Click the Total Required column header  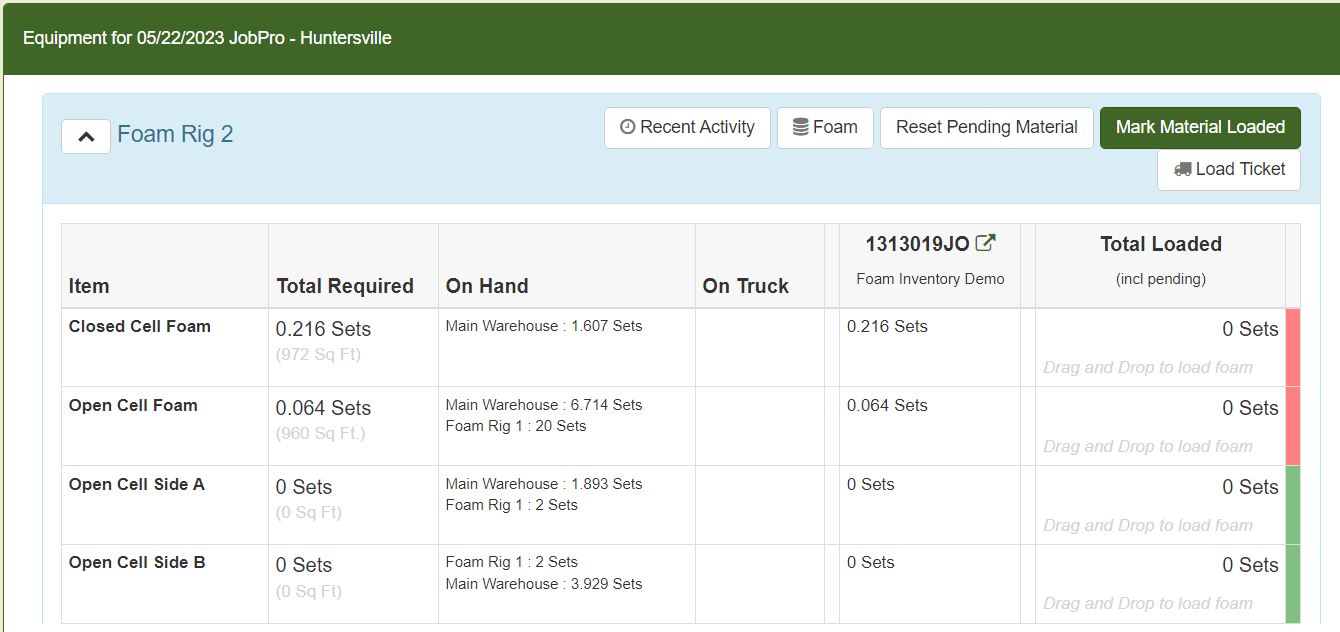tap(345, 286)
